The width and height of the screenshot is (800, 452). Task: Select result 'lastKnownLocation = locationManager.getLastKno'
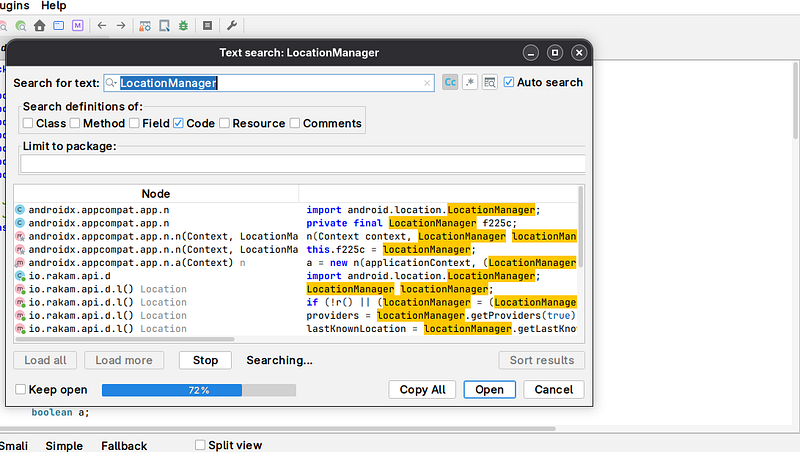click(x=441, y=329)
